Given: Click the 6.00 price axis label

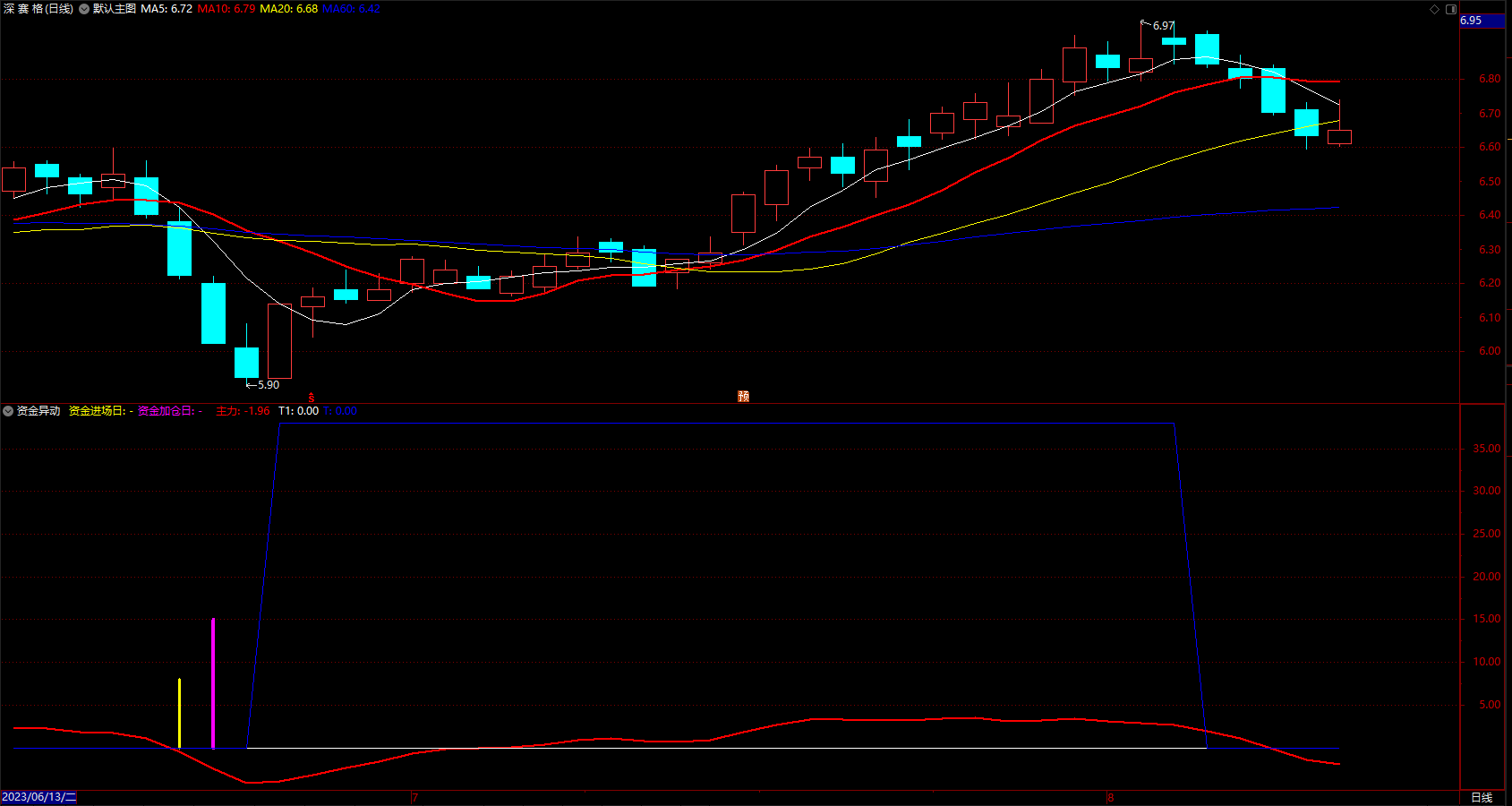Looking at the screenshot, I should point(1490,351).
